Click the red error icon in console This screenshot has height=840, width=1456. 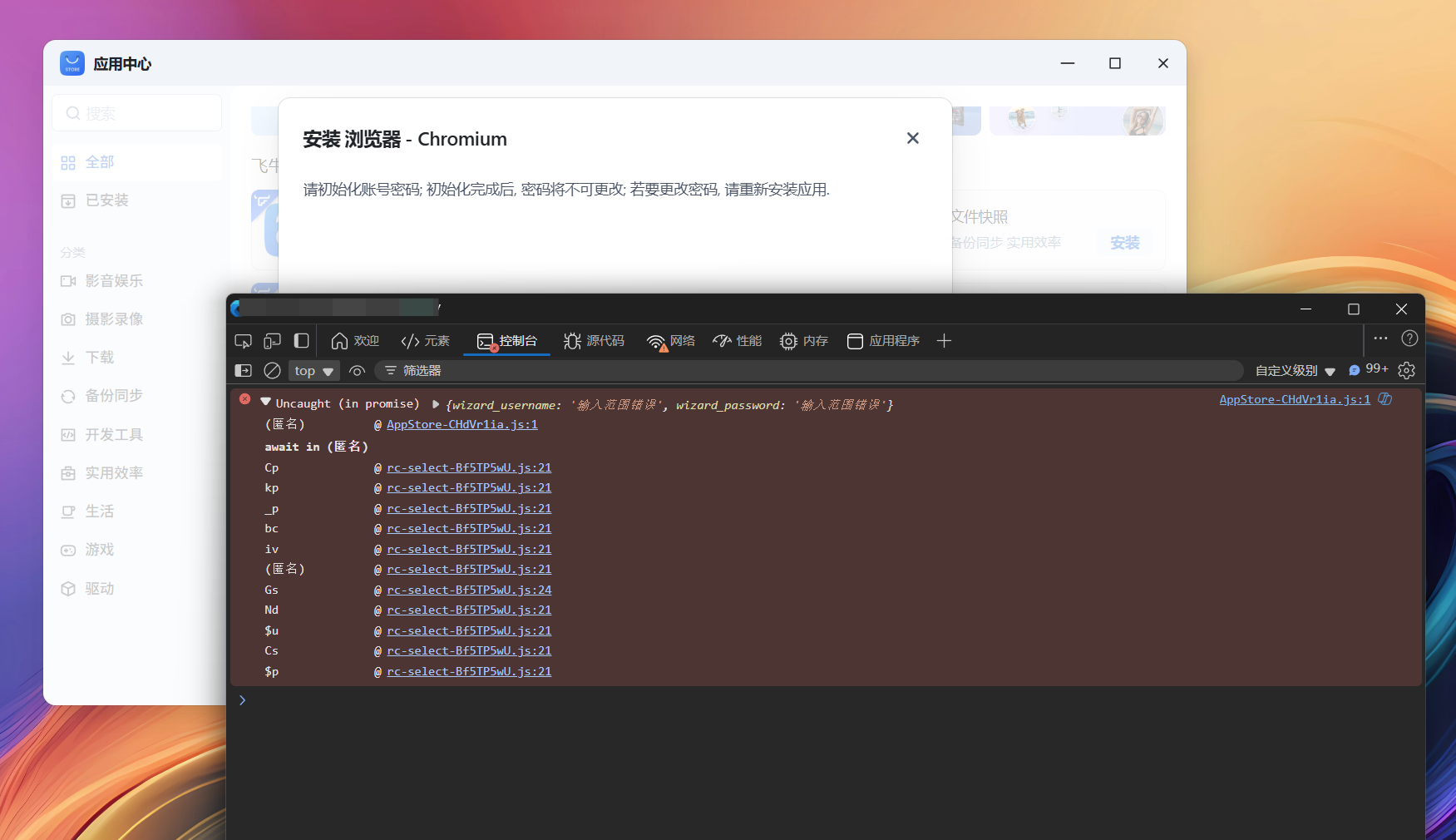(245, 399)
